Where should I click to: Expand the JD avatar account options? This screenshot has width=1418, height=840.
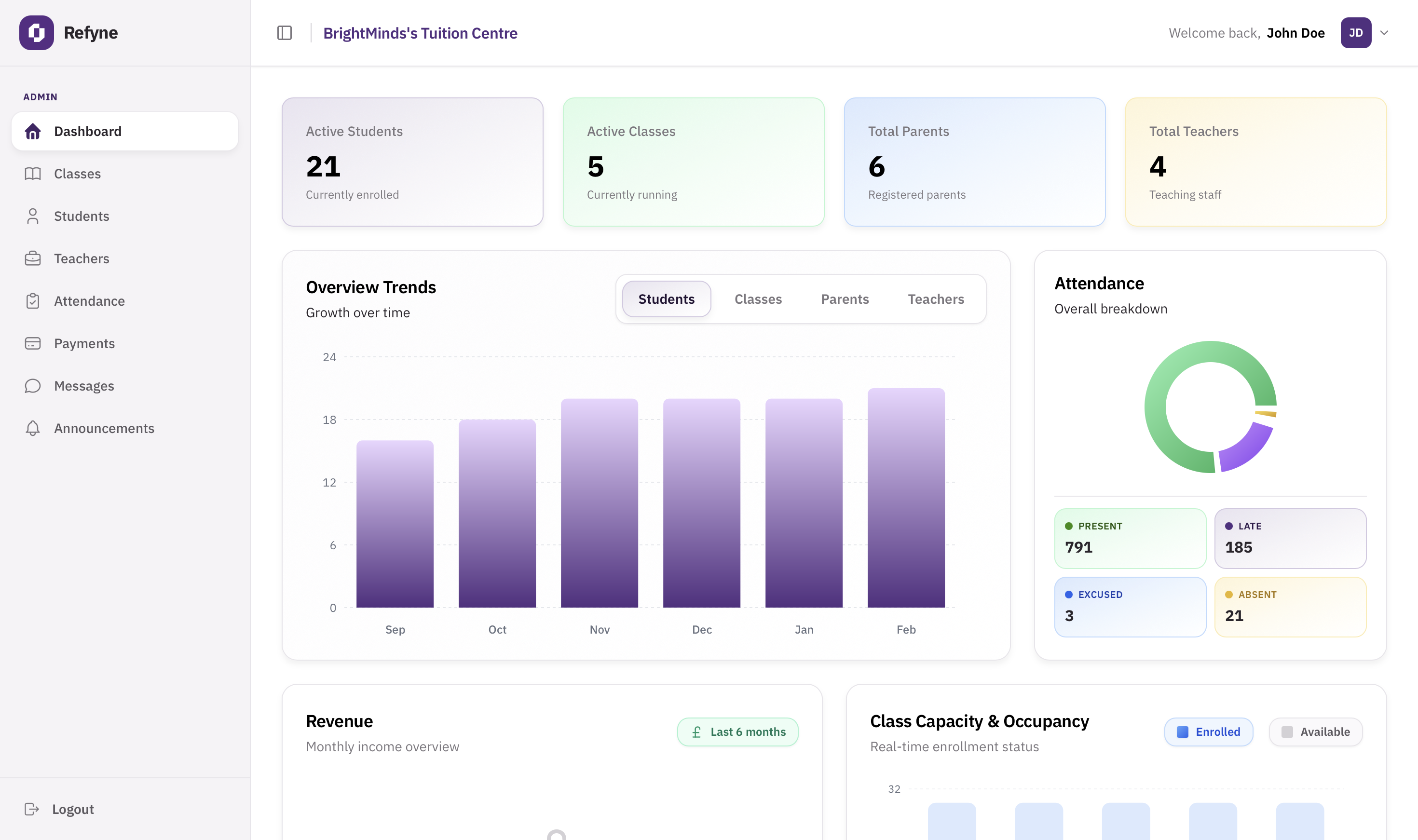click(x=1355, y=33)
